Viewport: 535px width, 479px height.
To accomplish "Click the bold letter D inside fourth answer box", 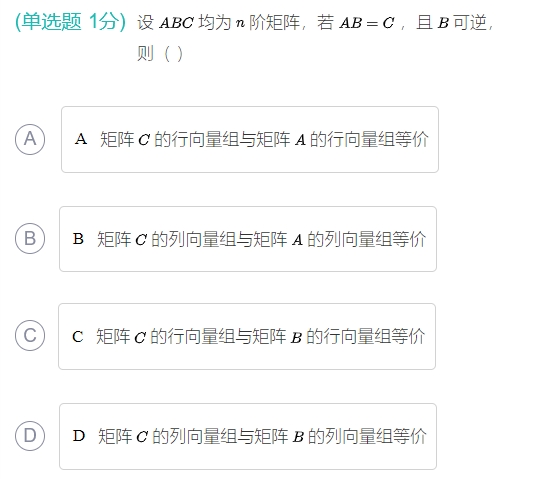I will tap(79, 436).
